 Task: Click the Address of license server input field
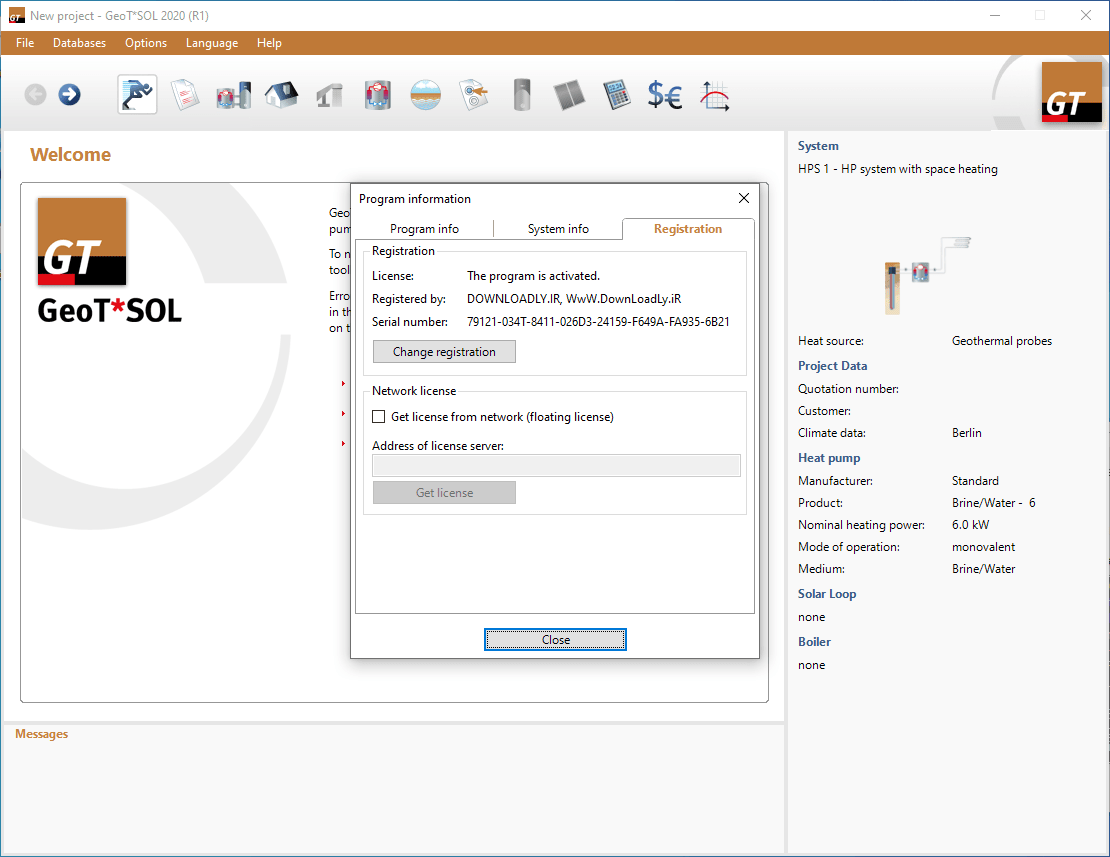click(x=556, y=464)
